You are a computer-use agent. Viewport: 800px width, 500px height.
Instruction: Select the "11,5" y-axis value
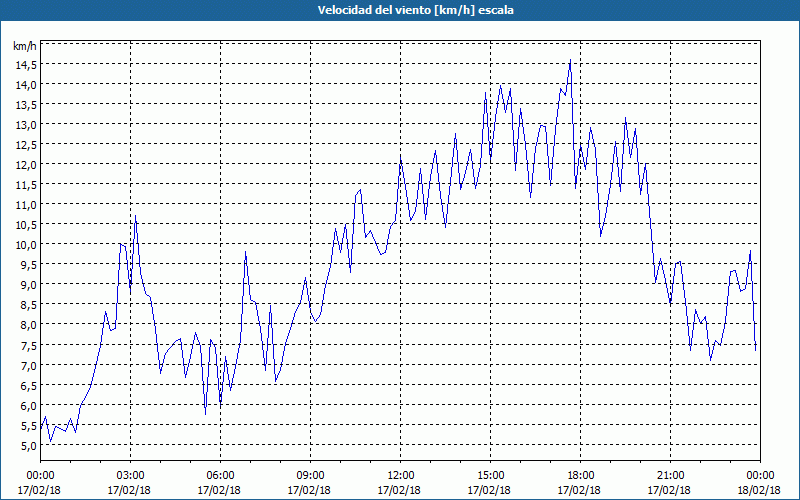click(x=27, y=185)
